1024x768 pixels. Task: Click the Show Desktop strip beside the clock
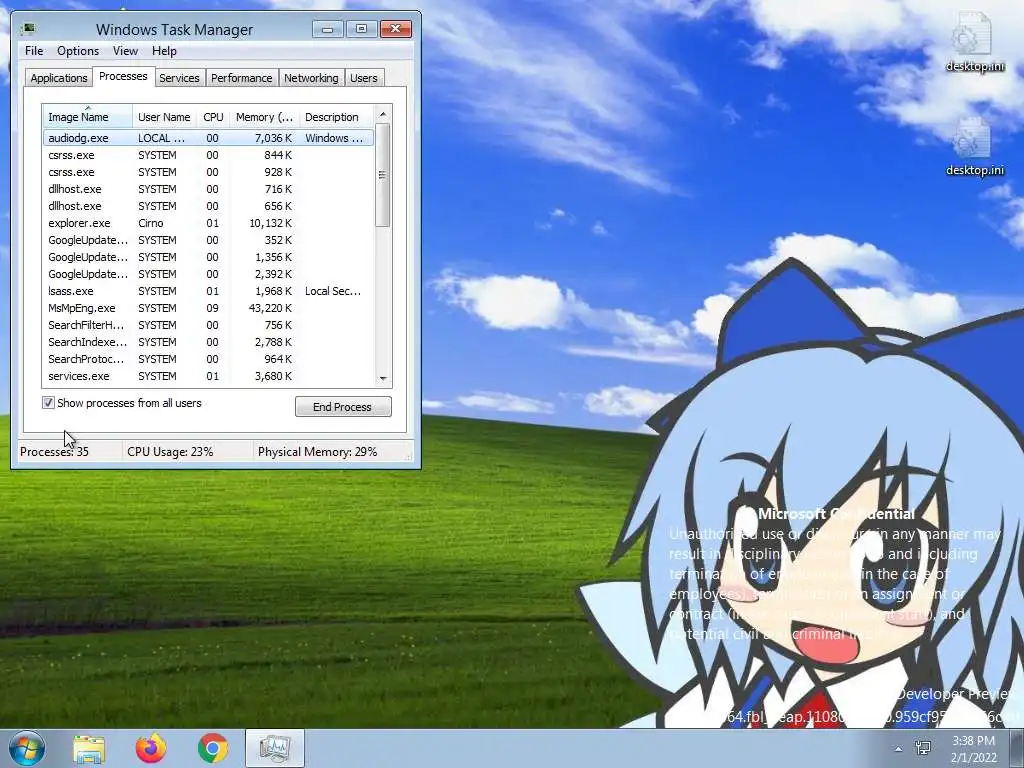[1017, 748]
